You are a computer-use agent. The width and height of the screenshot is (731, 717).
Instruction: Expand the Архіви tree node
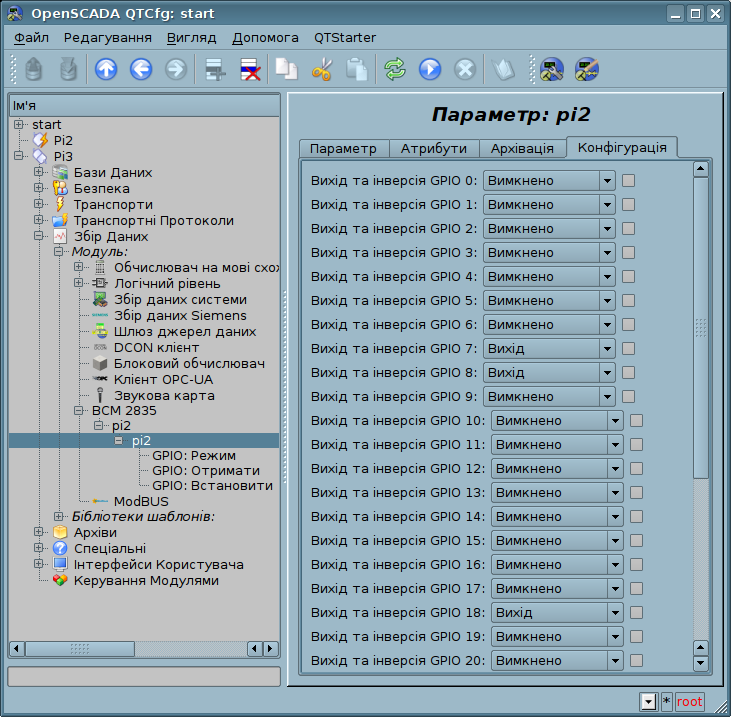click(39, 532)
